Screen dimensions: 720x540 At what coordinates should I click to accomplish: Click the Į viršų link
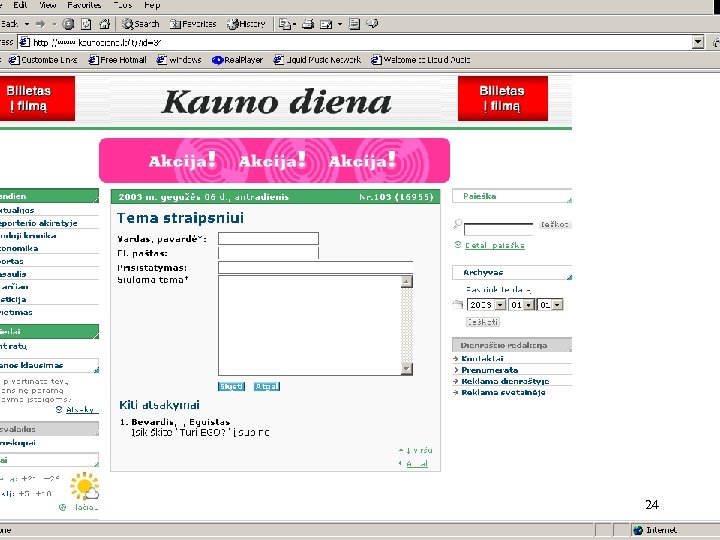tap(419, 450)
